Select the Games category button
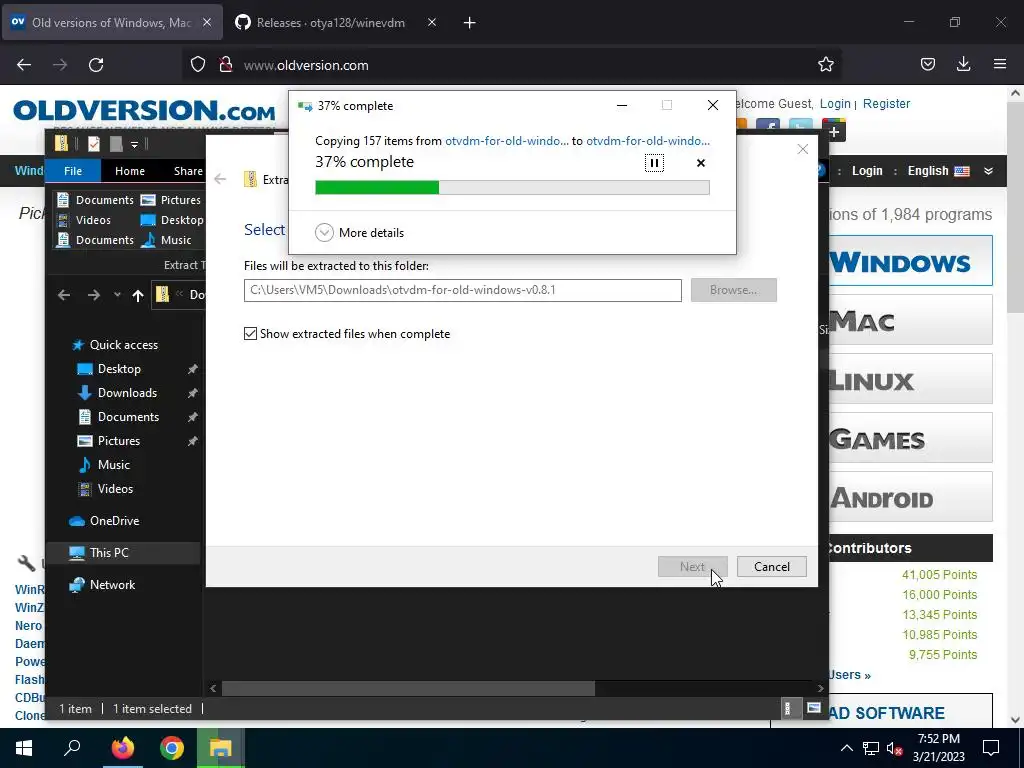1024x768 pixels. (910, 438)
